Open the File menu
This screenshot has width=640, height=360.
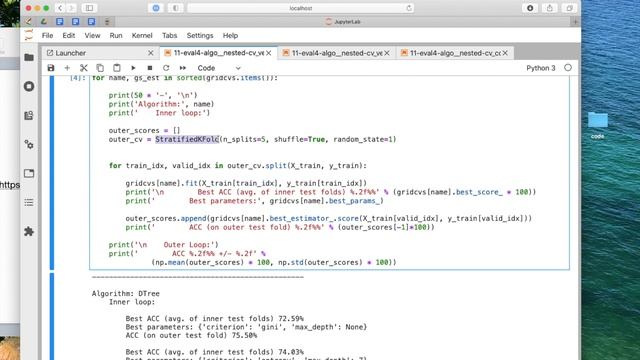47,36
